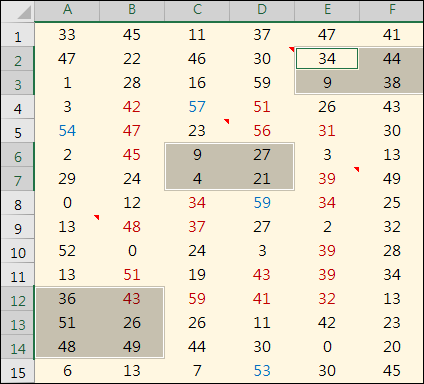The height and width of the screenshot is (384, 424).
Task: Click red value 31 in cell E5
Action: [327, 131]
